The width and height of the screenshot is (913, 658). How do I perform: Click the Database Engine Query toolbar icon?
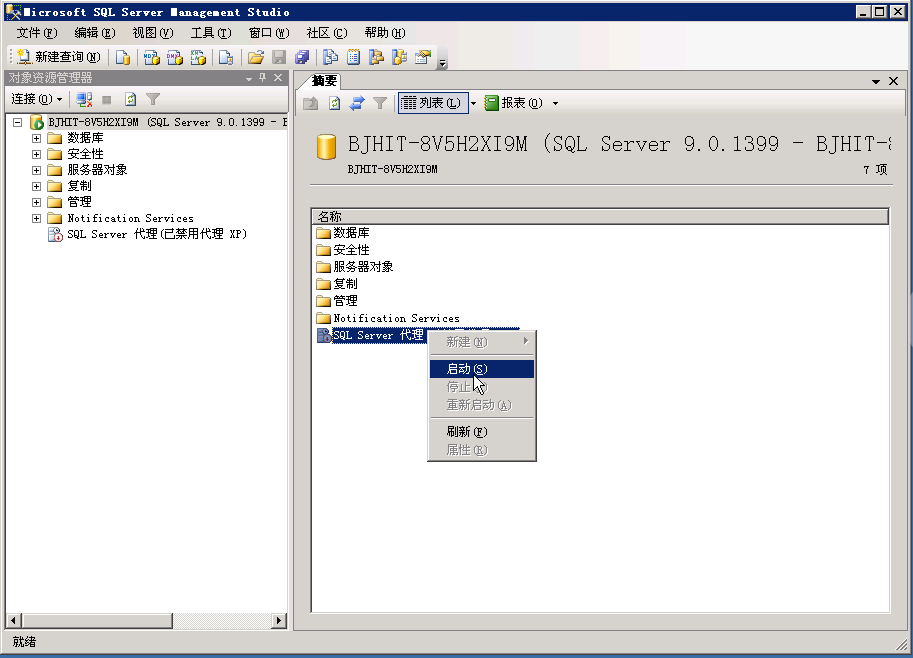pos(122,56)
